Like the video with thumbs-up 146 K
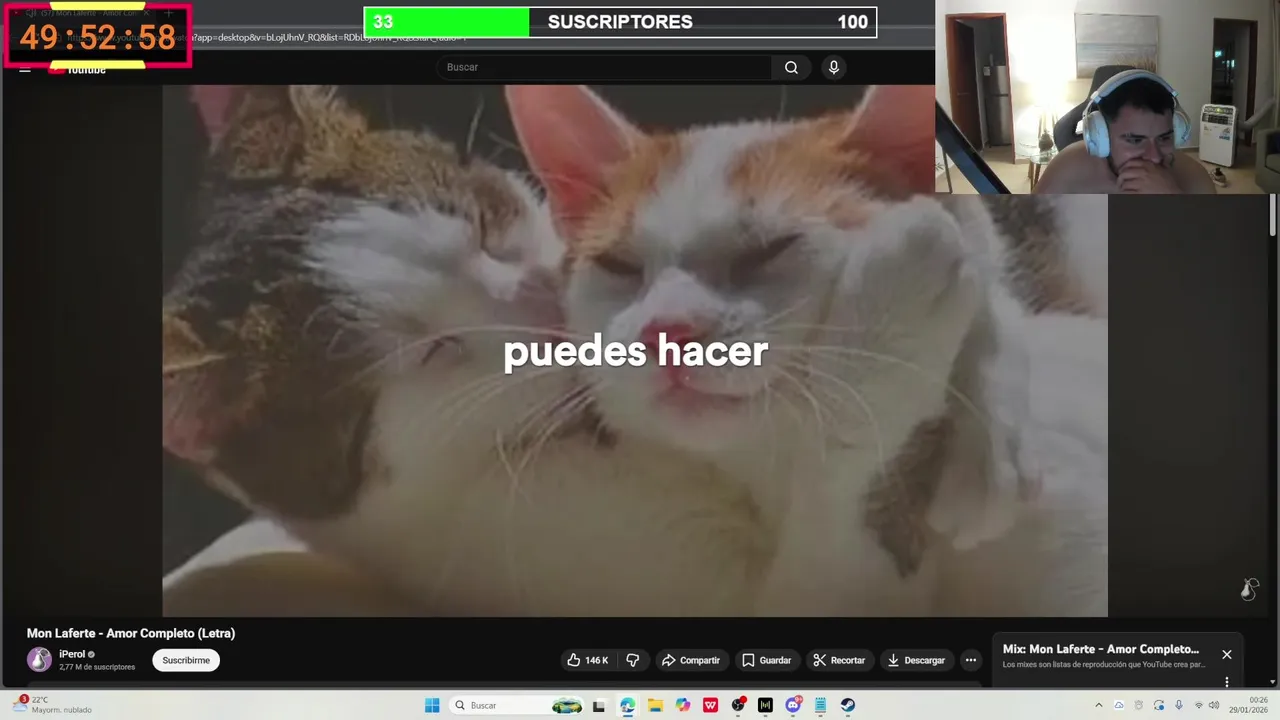Screen dimensions: 1280x720 point(587,660)
